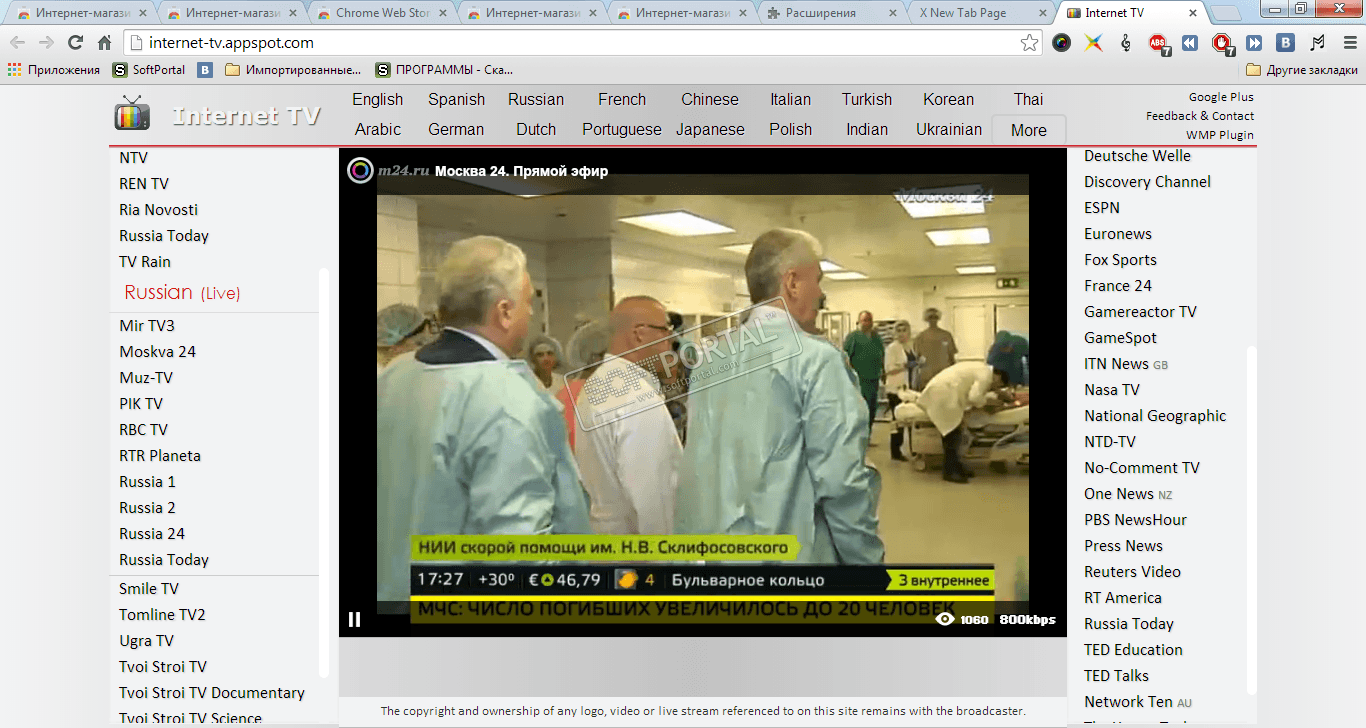Go forward with the browser forward arrow

click(46, 43)
